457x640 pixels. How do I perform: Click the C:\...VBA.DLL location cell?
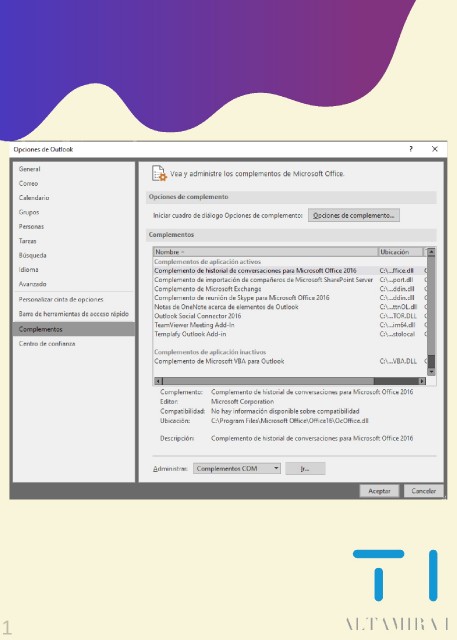coord(398,361)
